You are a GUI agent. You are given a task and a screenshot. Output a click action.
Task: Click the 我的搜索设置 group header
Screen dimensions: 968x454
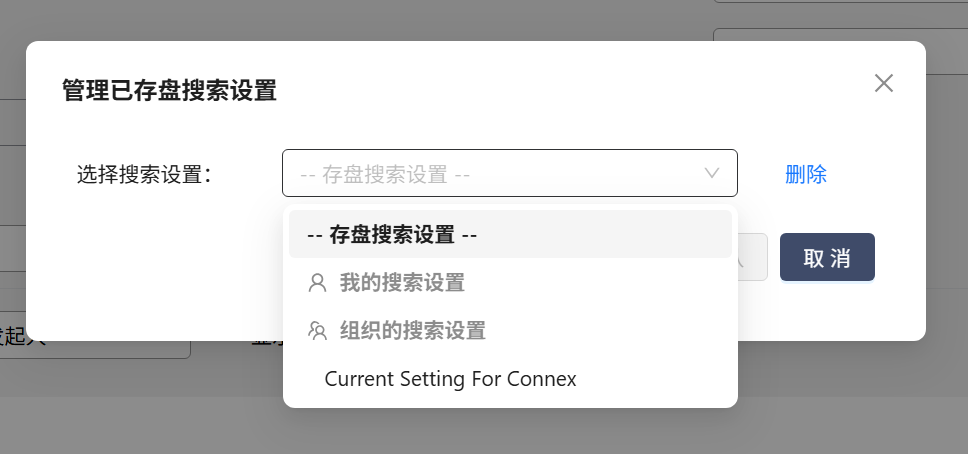tap(402, 283)
